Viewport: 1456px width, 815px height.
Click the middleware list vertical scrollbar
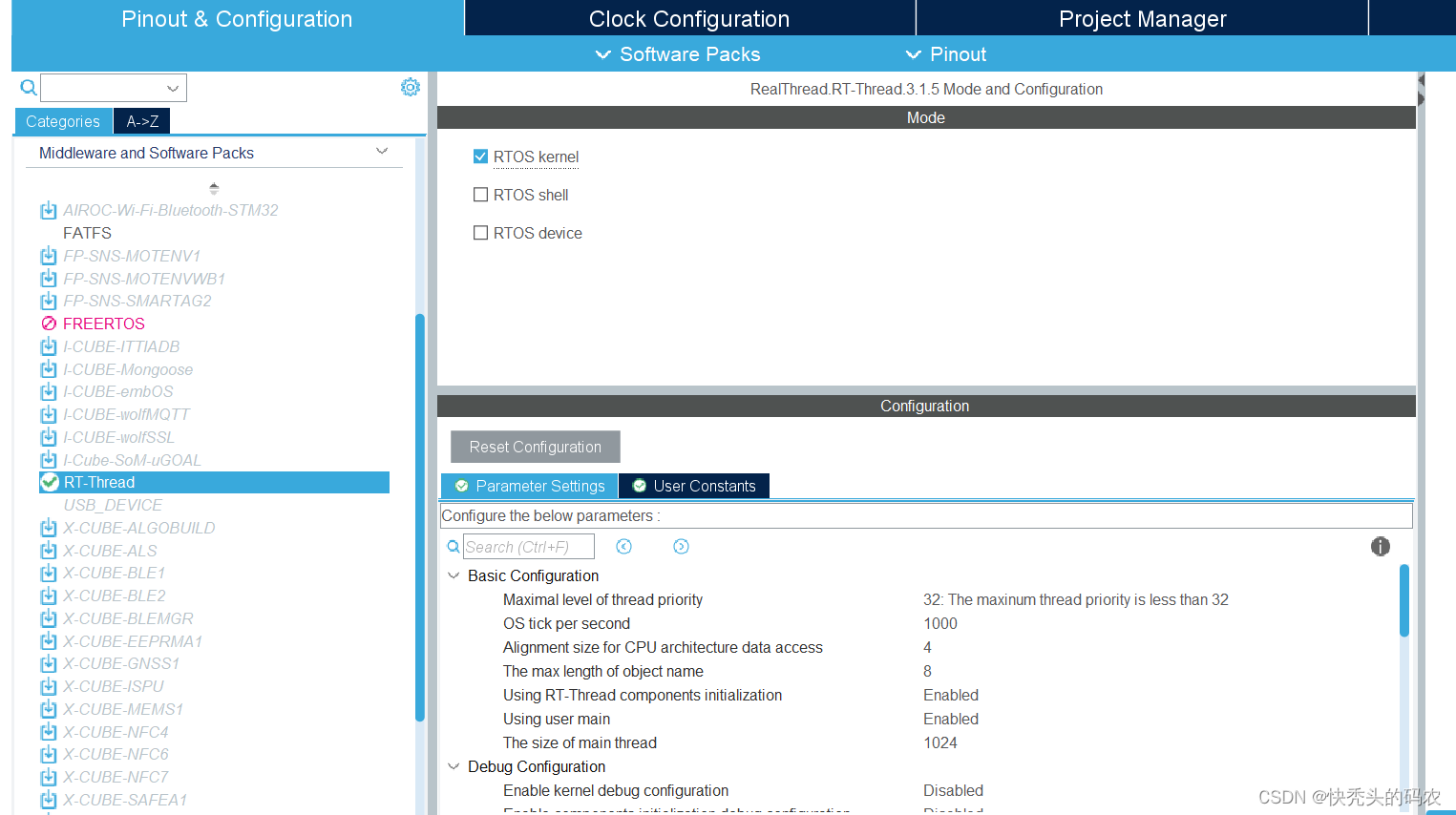click(420, 515)
